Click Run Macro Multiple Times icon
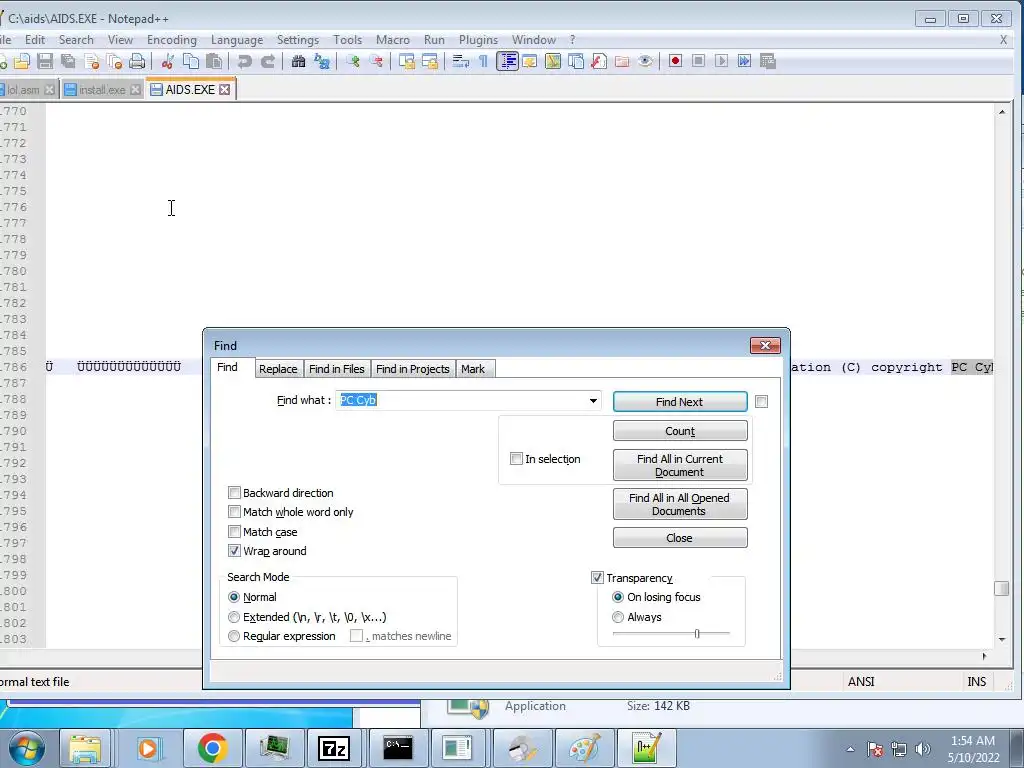 pos(744,61)
